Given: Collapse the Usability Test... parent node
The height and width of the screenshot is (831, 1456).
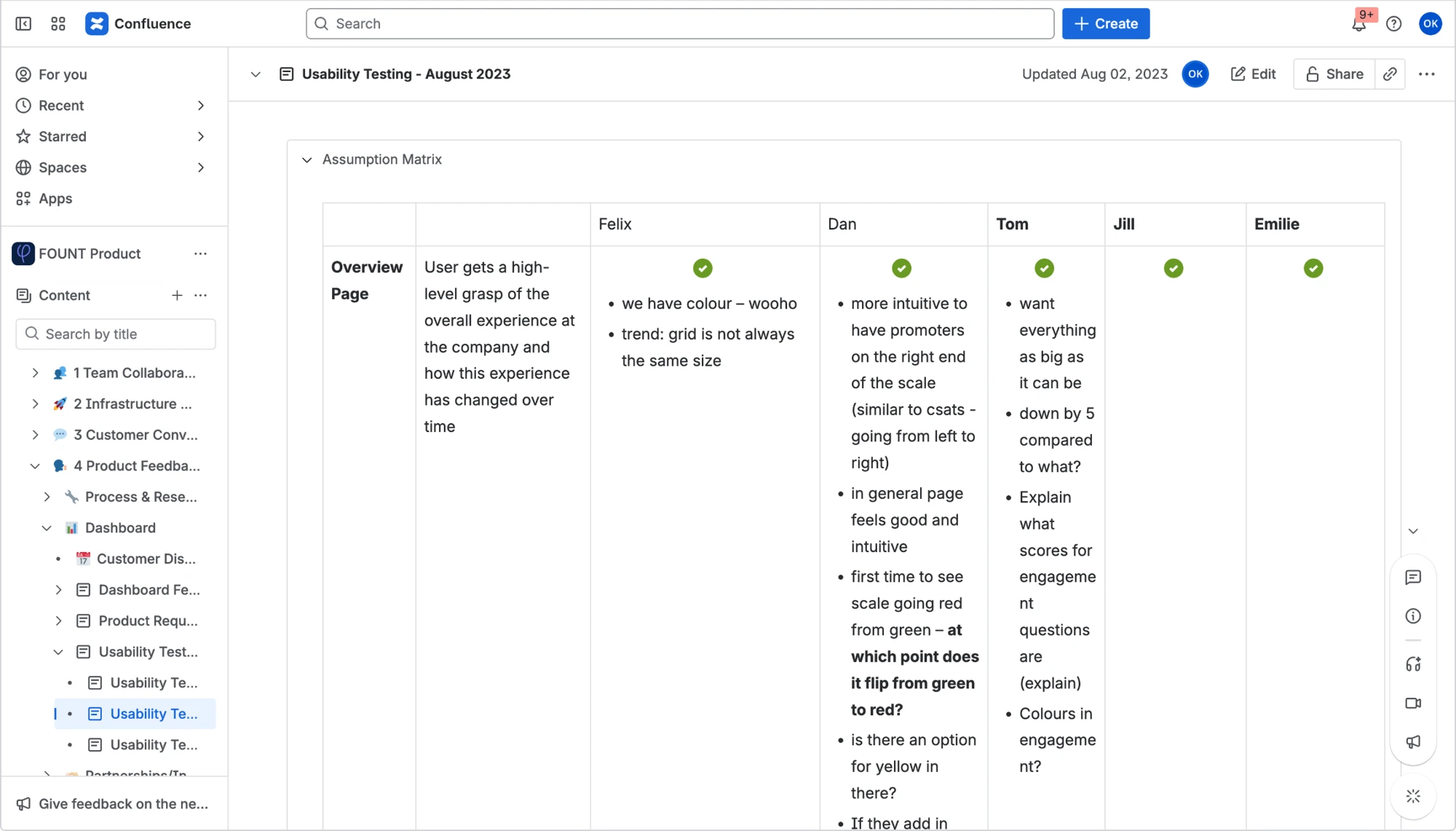Looking at the screenshot, I should click(58, 652).
